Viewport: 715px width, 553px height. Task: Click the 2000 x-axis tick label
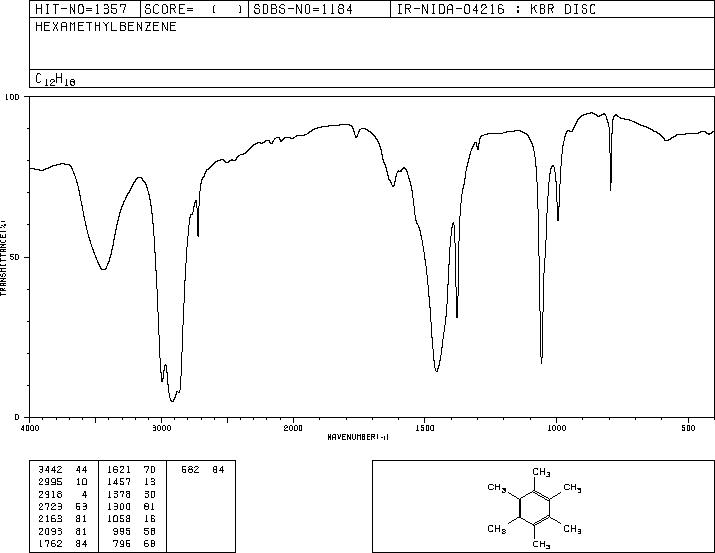[x=293, y=428]
